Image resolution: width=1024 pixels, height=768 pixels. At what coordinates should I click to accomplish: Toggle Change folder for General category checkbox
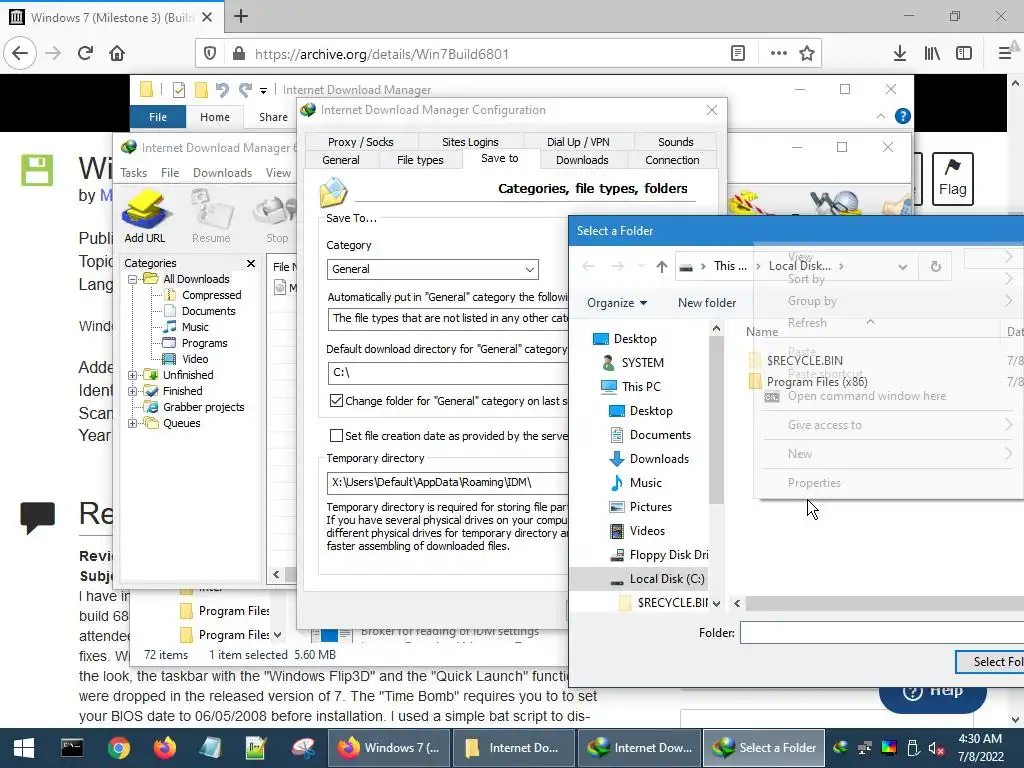pyautogui.click(x=336, y=401)
